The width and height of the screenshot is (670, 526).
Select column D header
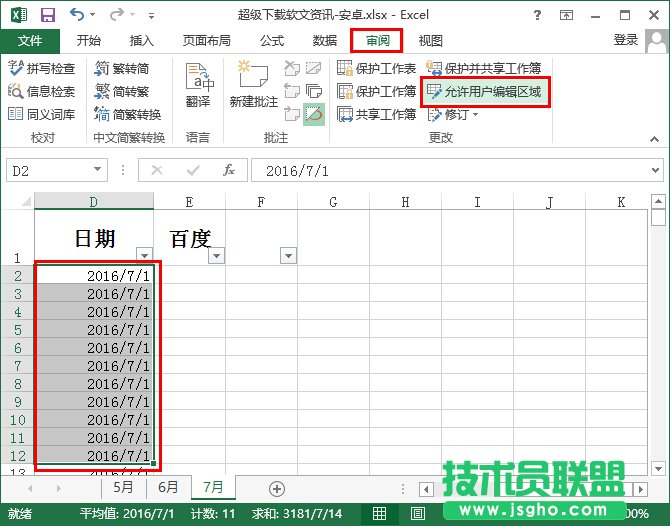coord(94,201)
